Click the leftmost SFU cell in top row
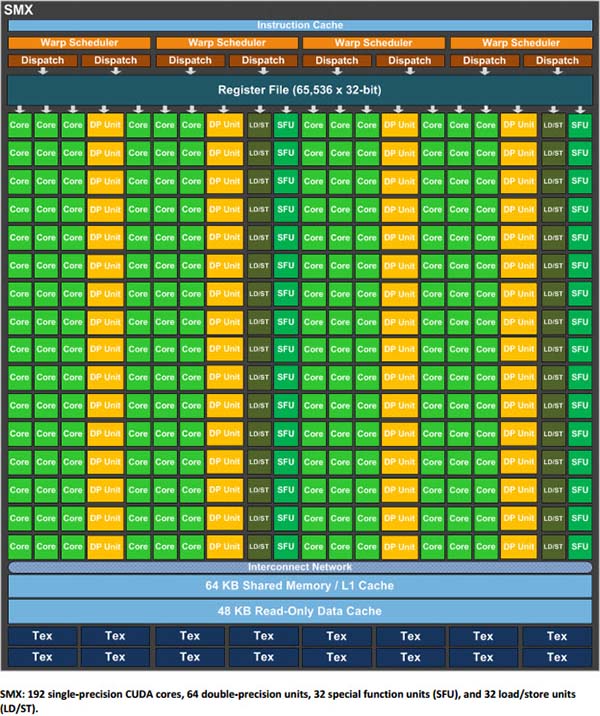Screen dimensions: 600x716 (285, 125)
